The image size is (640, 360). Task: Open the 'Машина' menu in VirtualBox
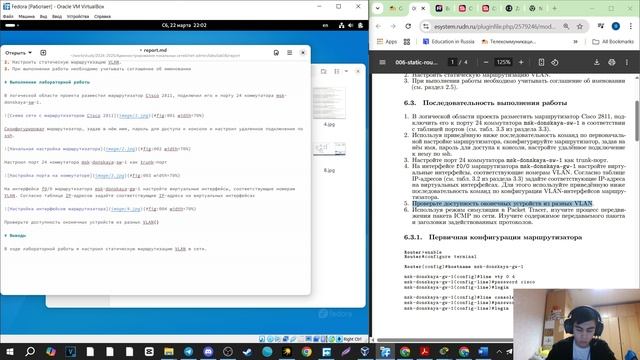[x=27, y=17]
